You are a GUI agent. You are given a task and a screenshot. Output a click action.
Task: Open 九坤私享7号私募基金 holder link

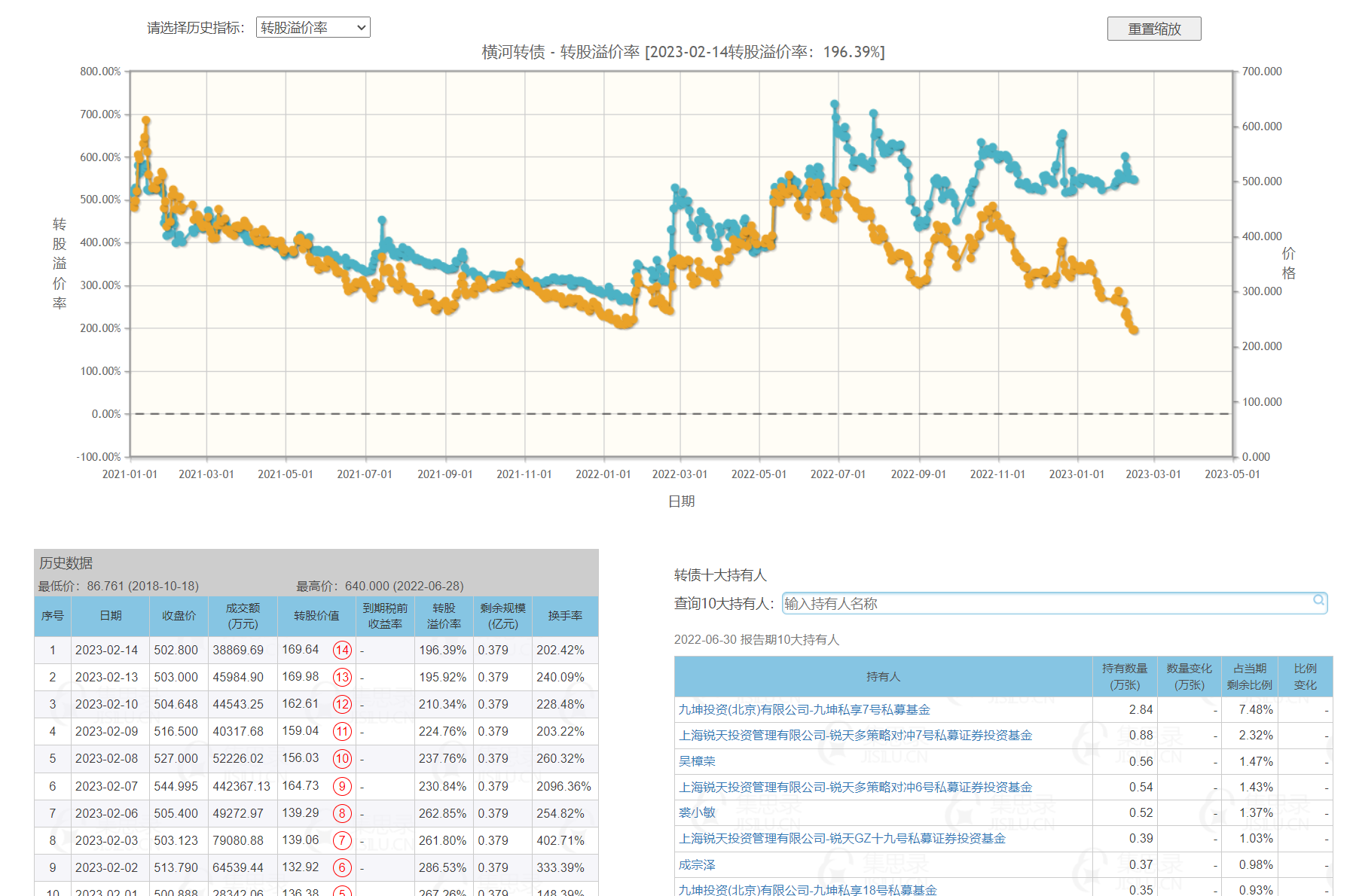pos(804,709)
